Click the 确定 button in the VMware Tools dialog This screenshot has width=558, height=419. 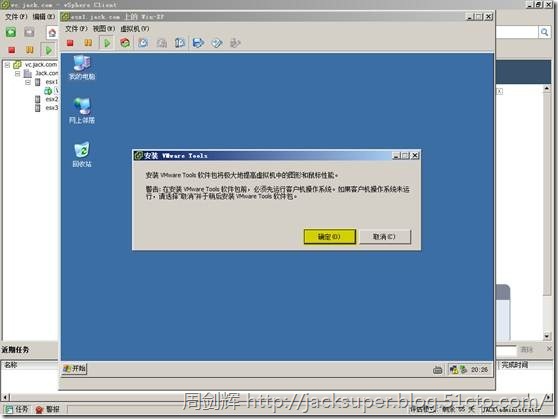point(330,237)
